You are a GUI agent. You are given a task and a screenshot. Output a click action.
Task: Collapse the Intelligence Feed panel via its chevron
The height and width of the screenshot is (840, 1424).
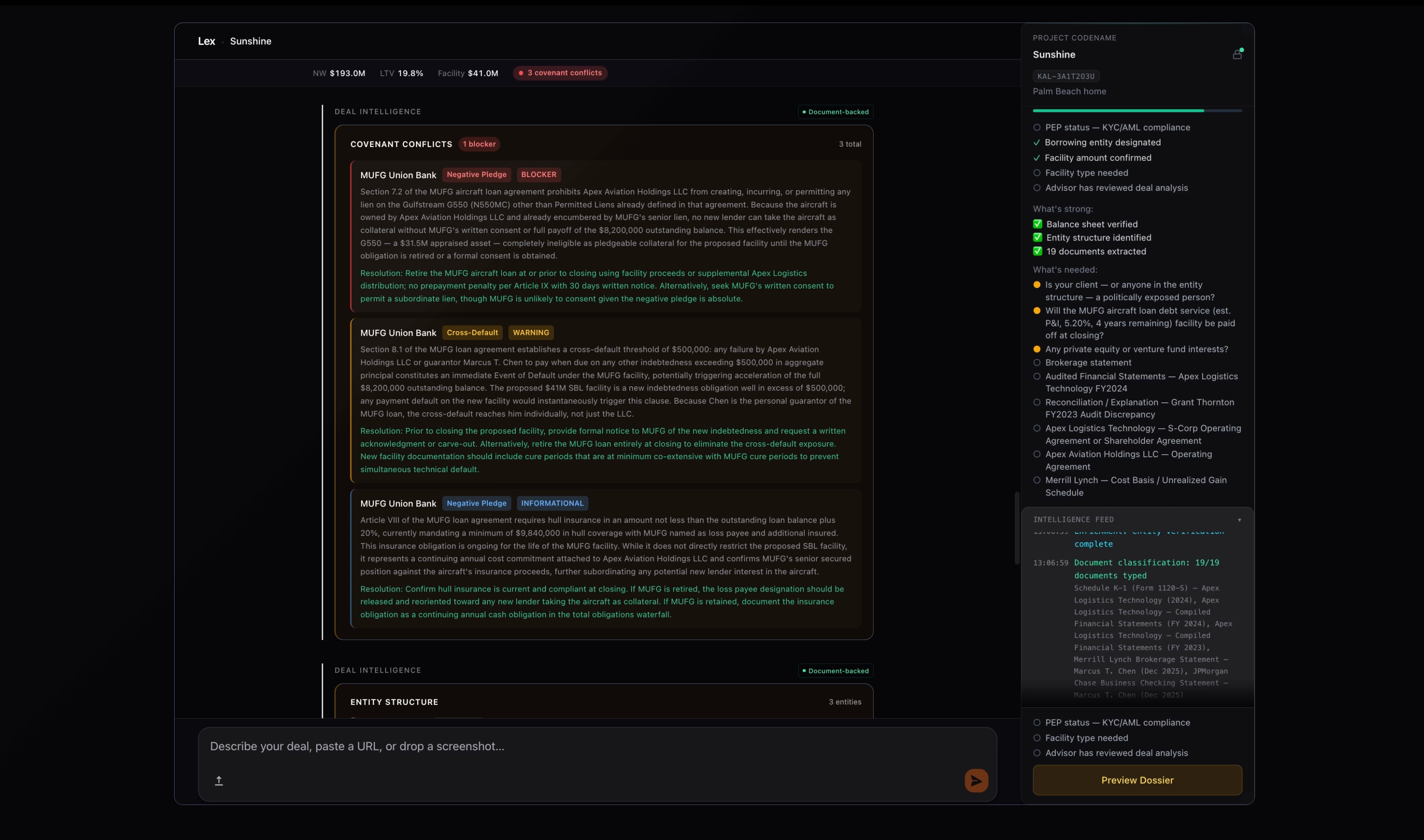coord(1239,519)
